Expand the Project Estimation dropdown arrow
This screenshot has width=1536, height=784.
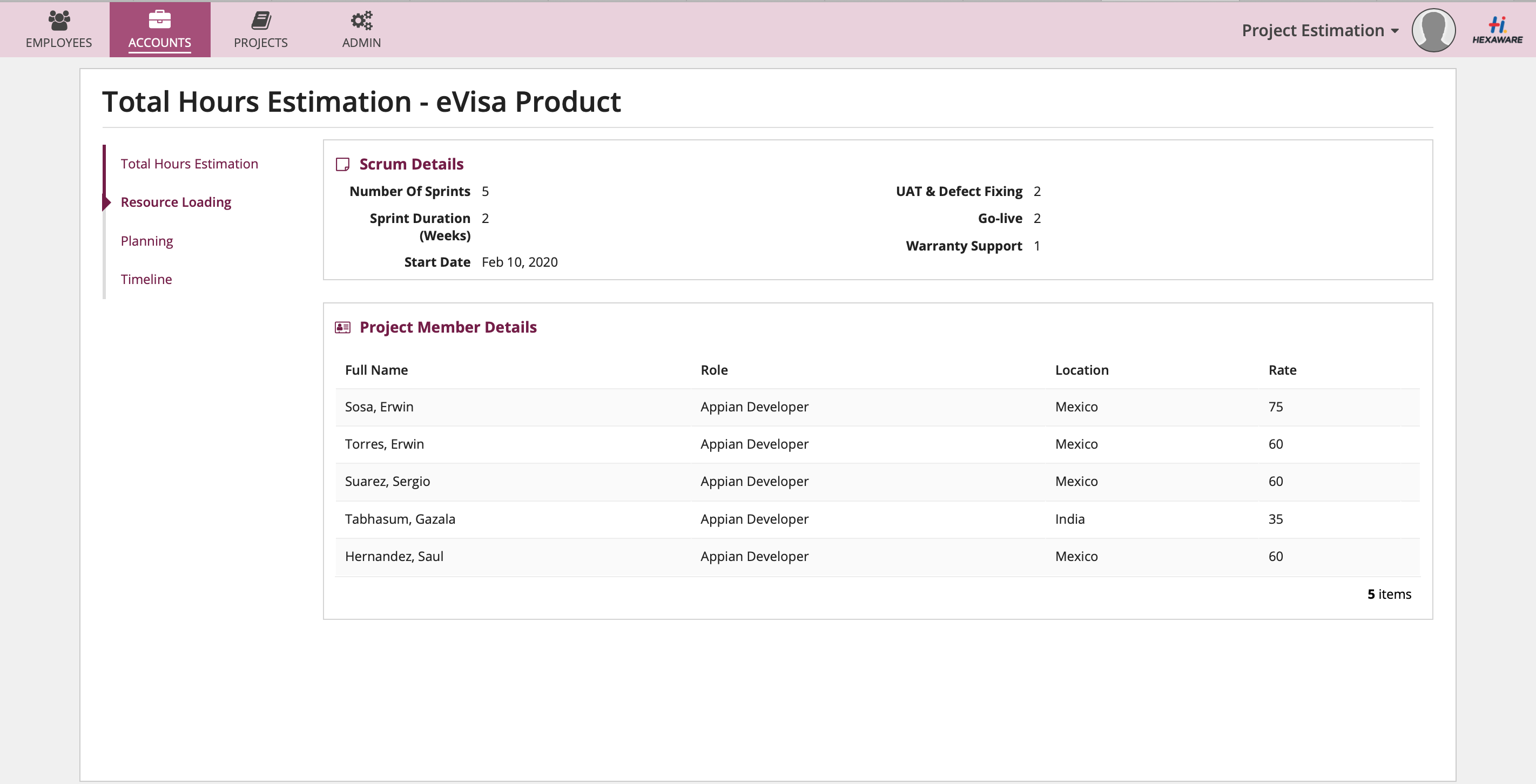click(1394, 31)
